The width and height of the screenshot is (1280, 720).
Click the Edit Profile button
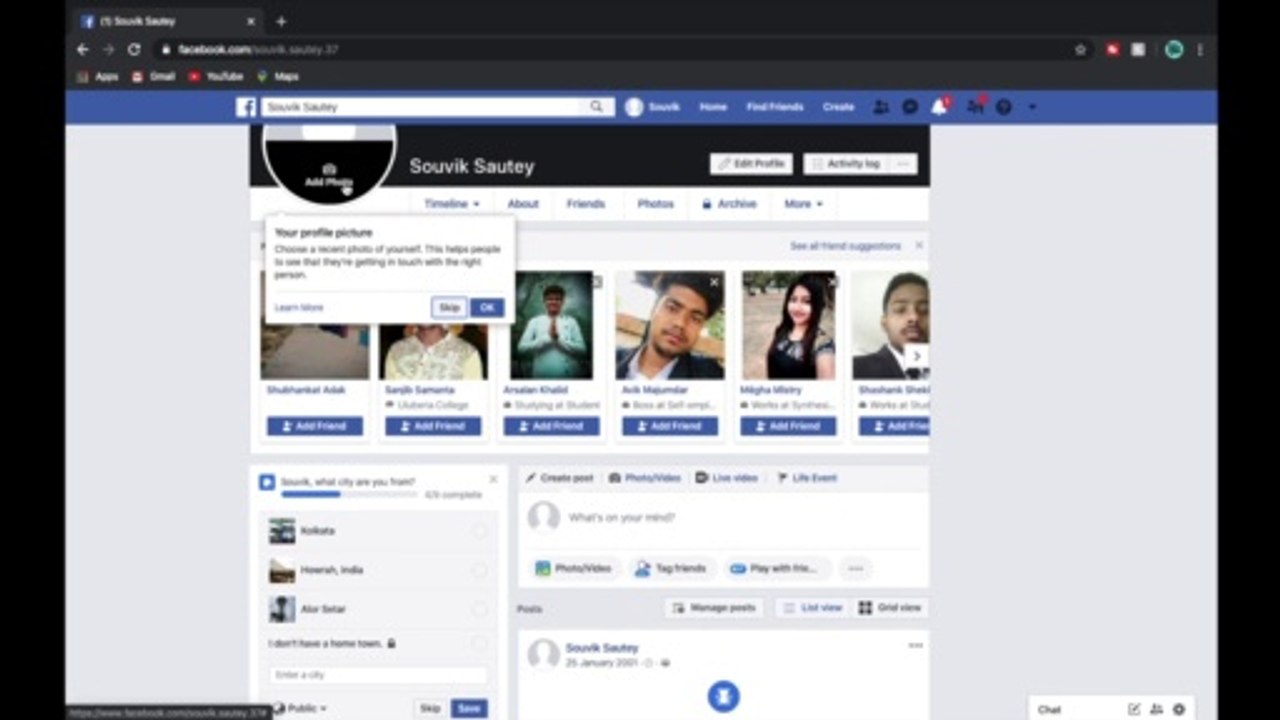(751, 164)
